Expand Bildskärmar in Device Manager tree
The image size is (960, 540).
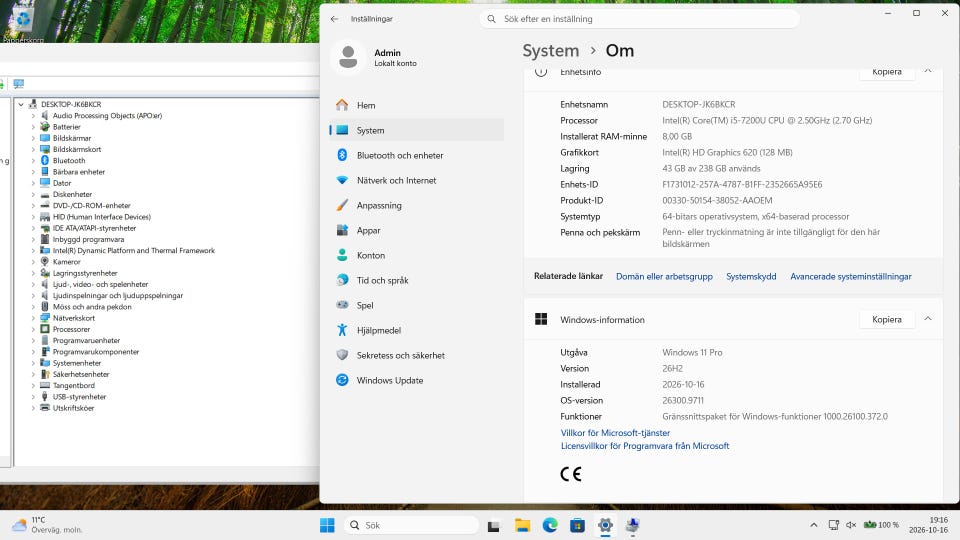(33, 138)
